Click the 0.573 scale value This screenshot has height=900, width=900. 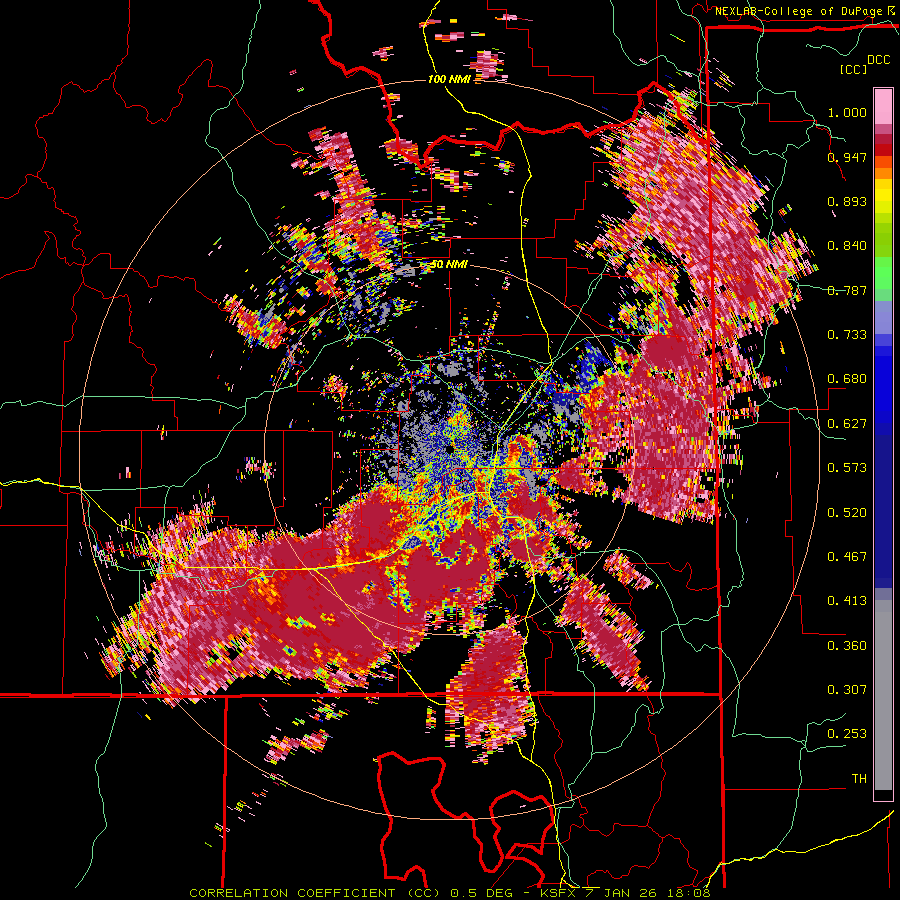(x=847, y=468)
